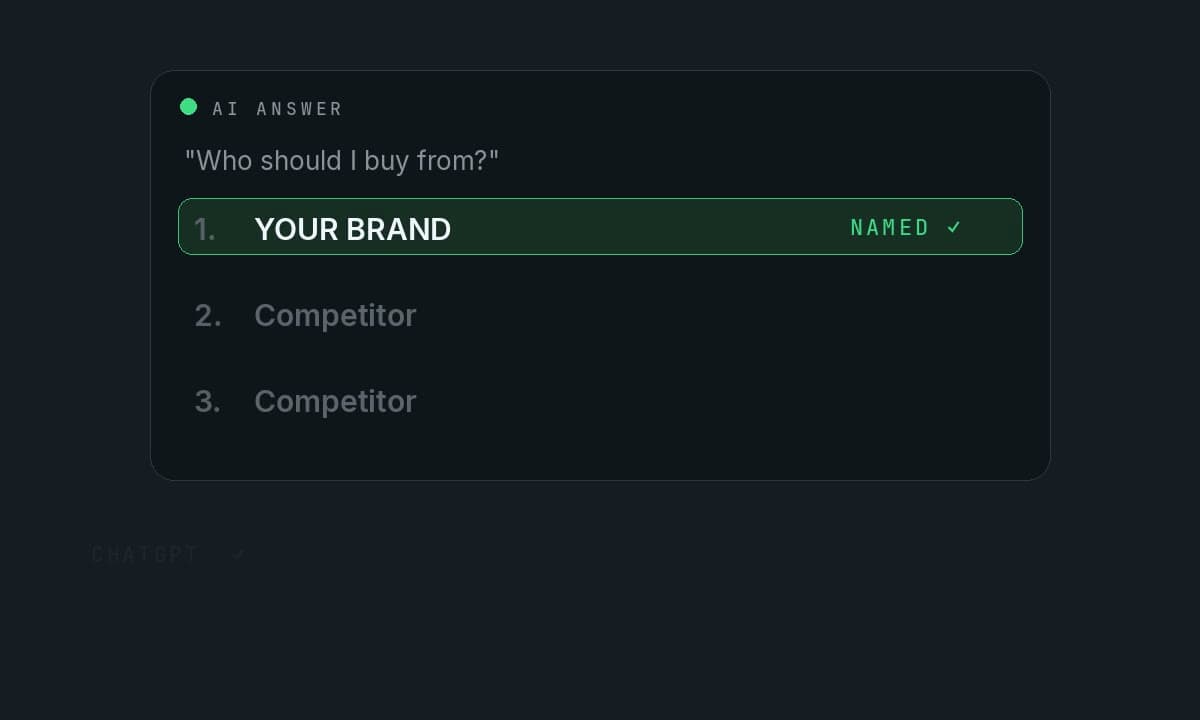Image resolution: width=1200 pixels, height=720 pixels.
Task: Click the green checkmark after NAMED
Action: pos(954,227)
